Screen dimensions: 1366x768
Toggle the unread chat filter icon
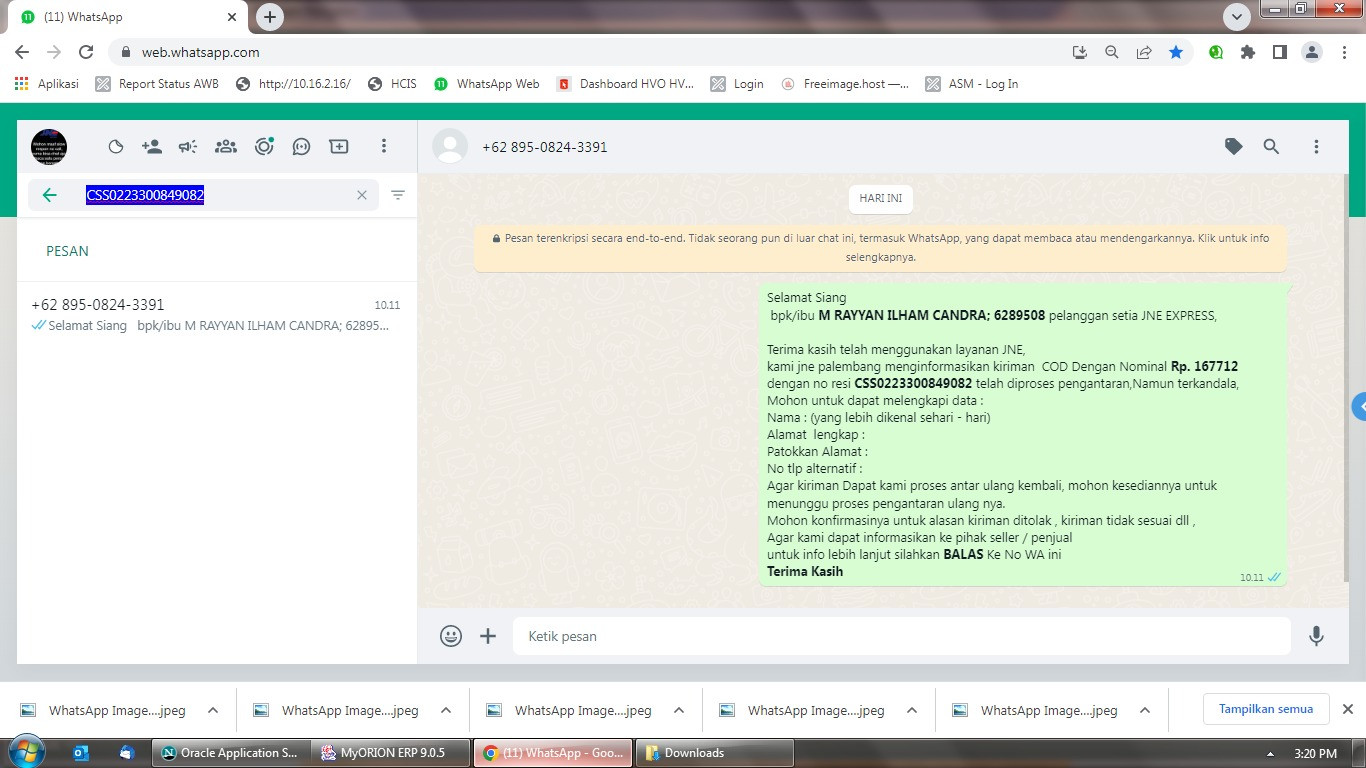[x=398, y=195]
